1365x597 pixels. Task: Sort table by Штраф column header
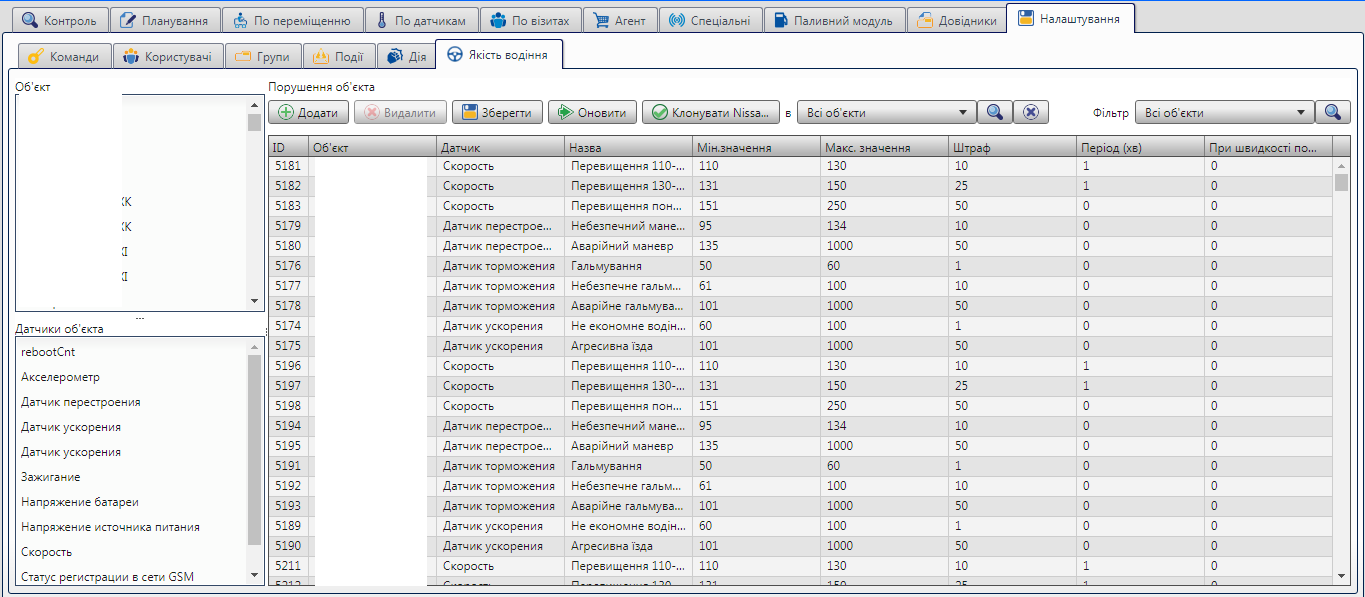(x=1011, y=147)
